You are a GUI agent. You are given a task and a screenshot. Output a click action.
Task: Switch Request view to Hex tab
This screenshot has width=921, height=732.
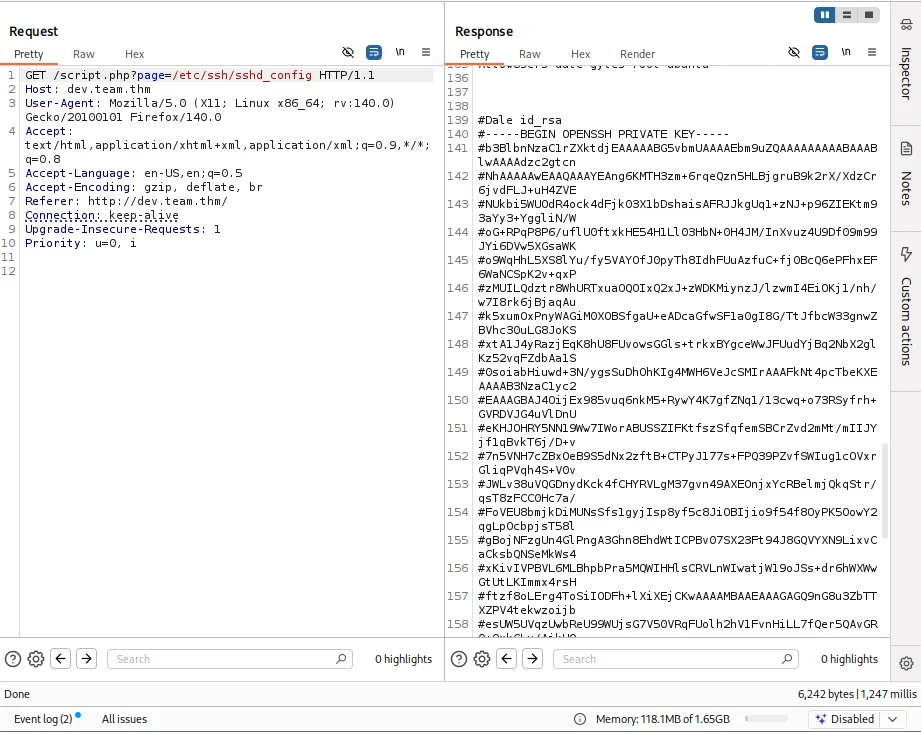(x=134, y=54)
